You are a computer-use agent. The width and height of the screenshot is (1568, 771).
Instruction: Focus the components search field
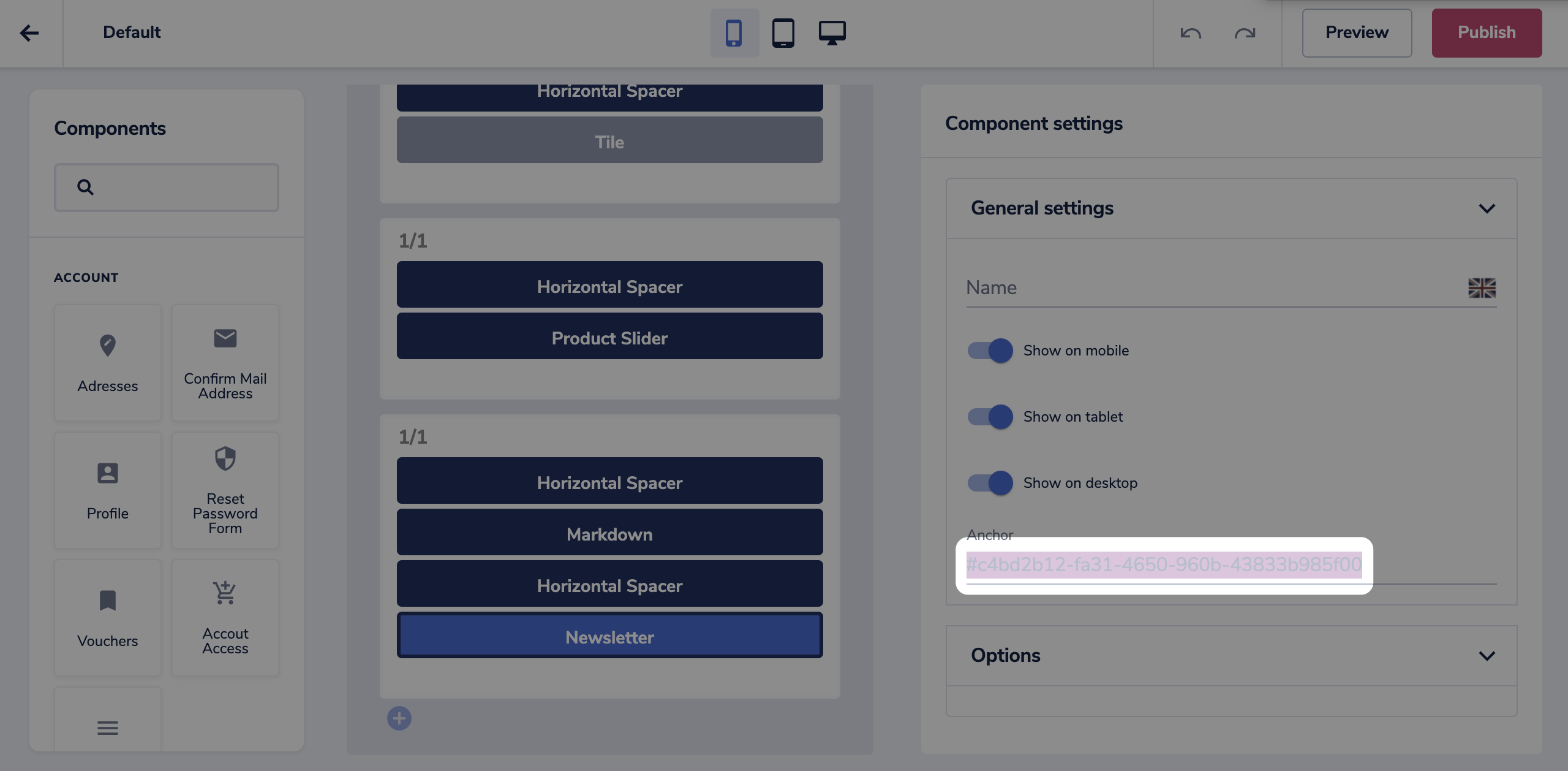point(167,188)
